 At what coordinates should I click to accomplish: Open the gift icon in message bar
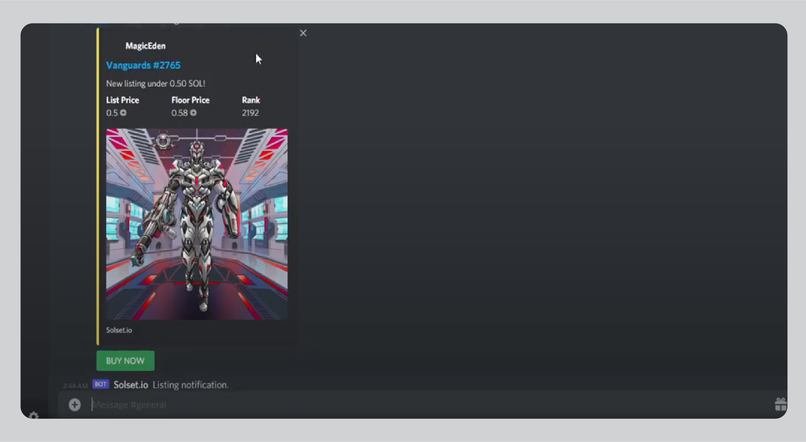780,404
